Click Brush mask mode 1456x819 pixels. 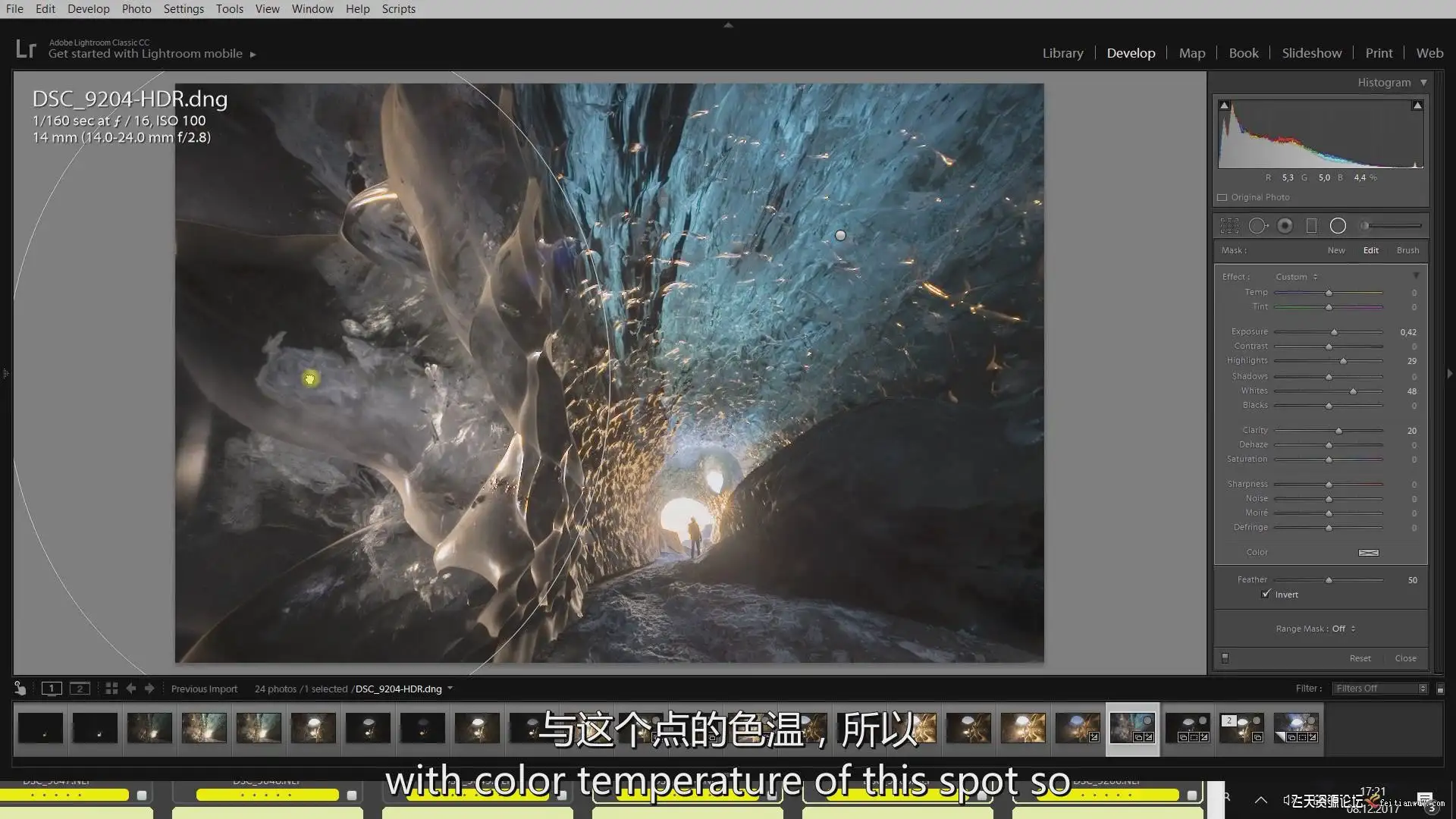(x=1407, y=250)
